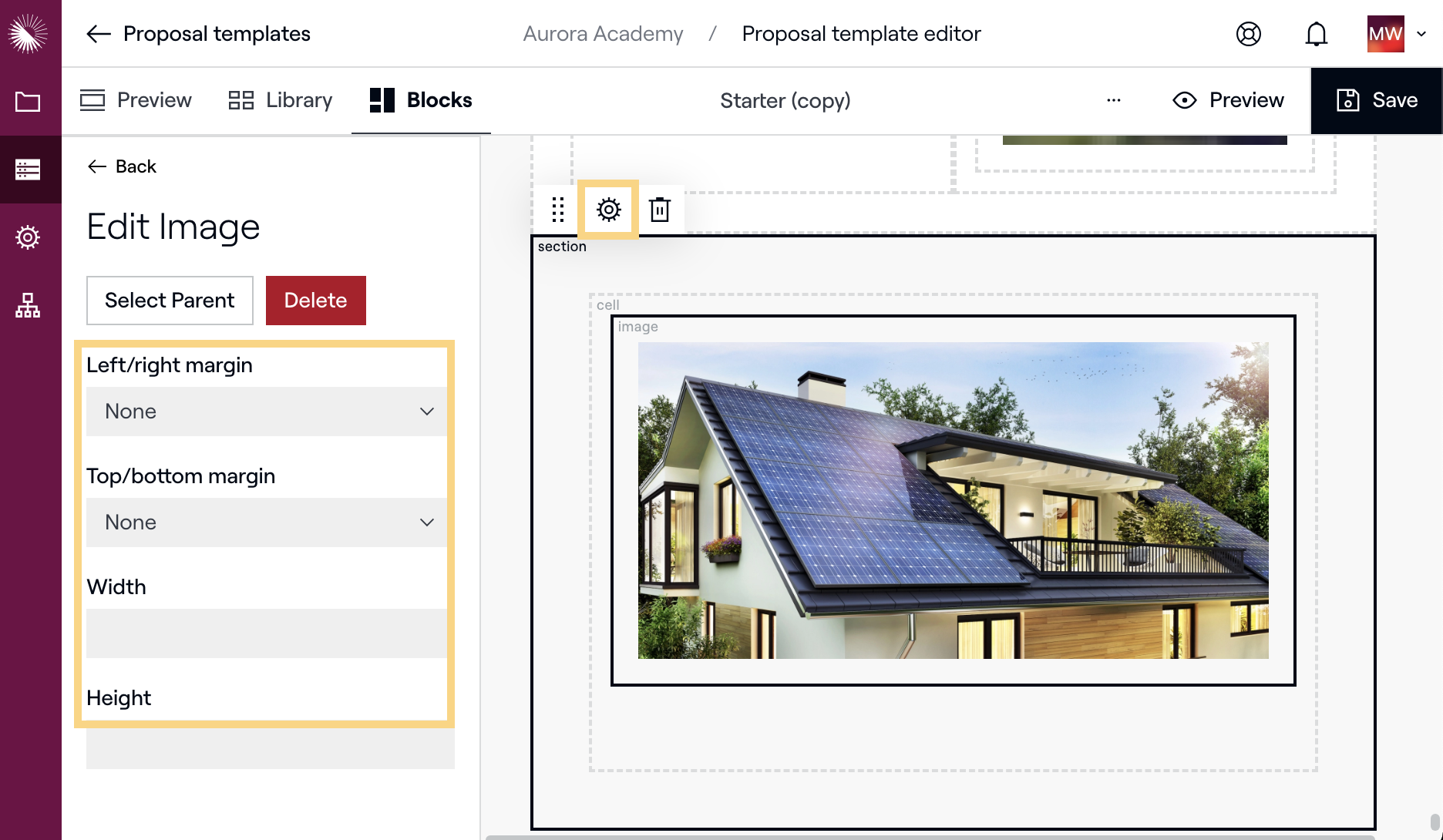1443x840 pixels.
Task: Toggle Preview with the eye icon
Action: click(1228, 100)
